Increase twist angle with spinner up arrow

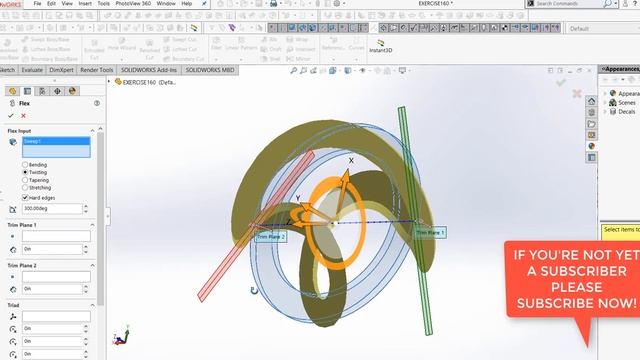pos(86,206)
